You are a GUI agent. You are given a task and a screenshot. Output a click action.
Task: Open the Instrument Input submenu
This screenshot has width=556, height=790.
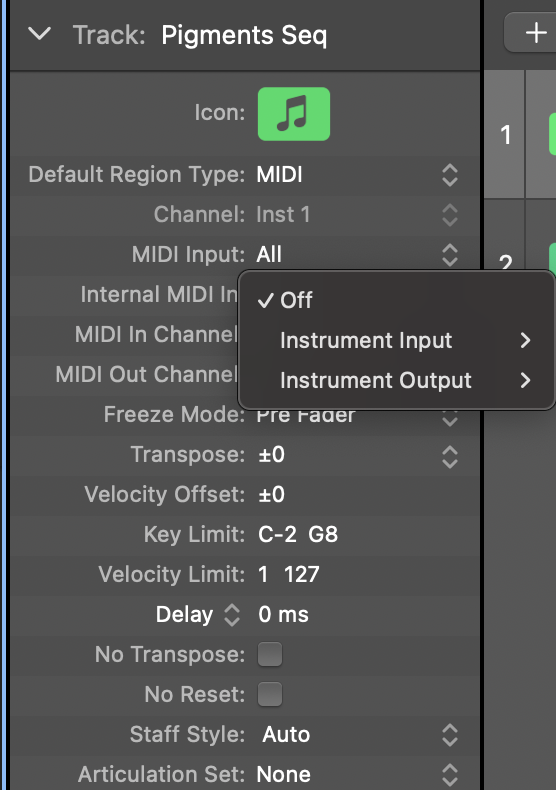point(396,340)
